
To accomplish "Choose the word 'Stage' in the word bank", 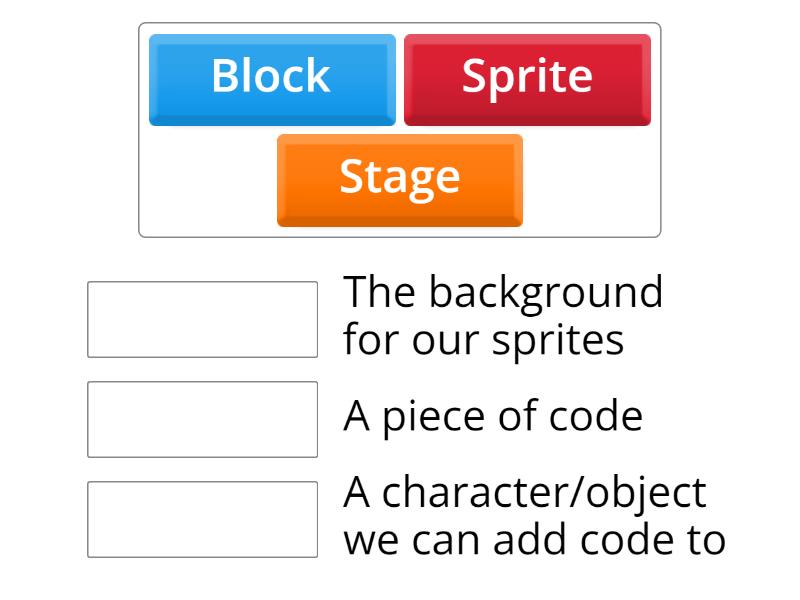I will coord(399,178).
